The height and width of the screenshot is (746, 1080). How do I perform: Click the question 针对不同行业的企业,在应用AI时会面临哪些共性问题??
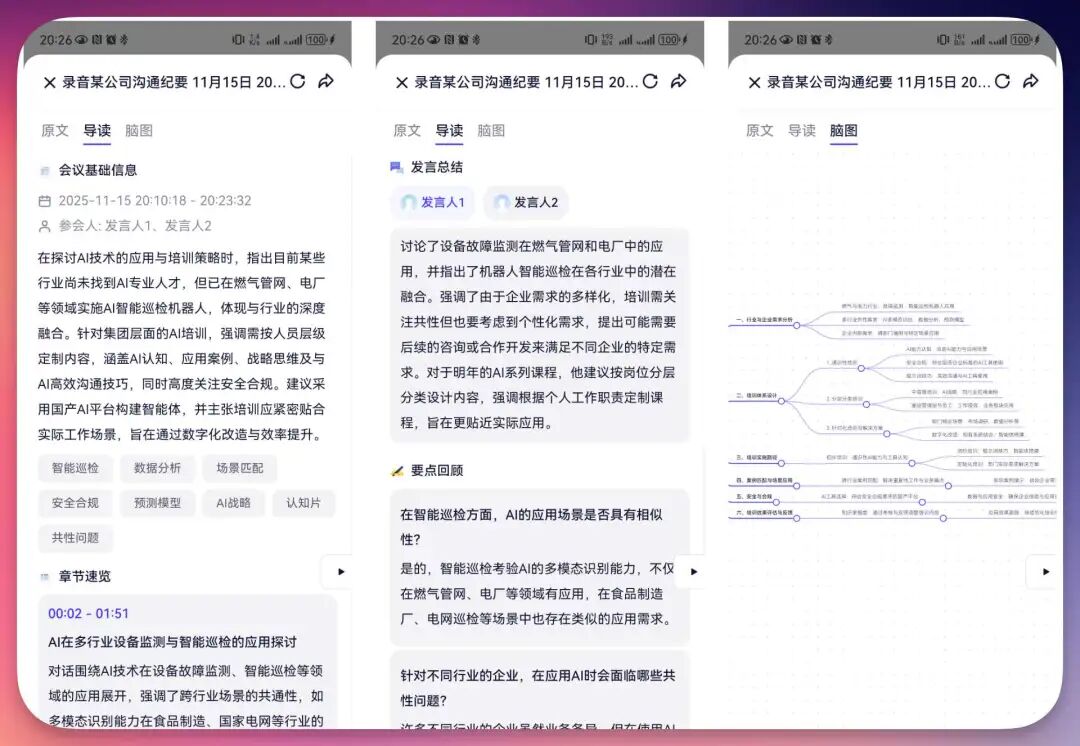coord(538,688)
